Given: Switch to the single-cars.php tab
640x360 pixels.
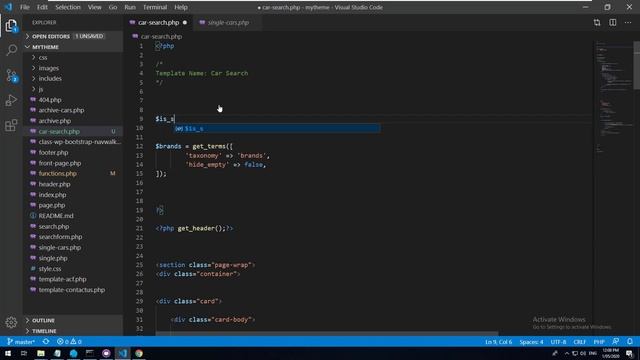Looking at the screenshot, I should 228,22.
